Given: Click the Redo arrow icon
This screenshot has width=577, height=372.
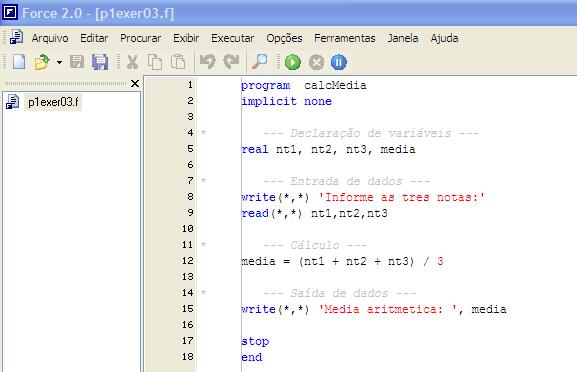Looking at the screenshot, I should (231, 61).
